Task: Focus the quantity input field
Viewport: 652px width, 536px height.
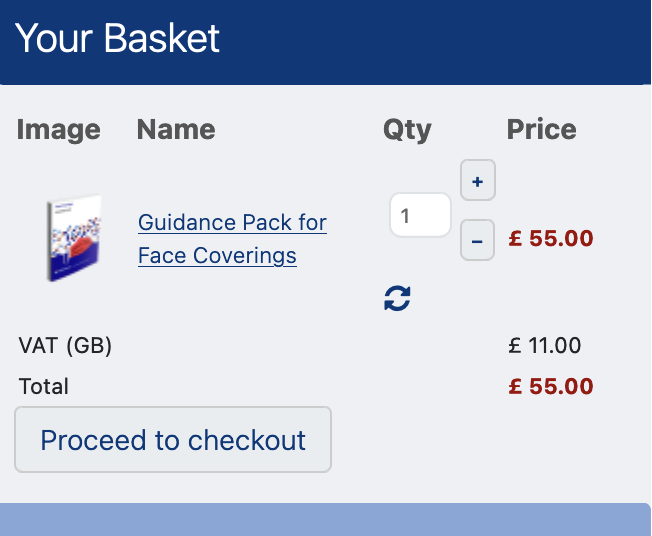Action: pyautogui.click(x=420, y=215)
